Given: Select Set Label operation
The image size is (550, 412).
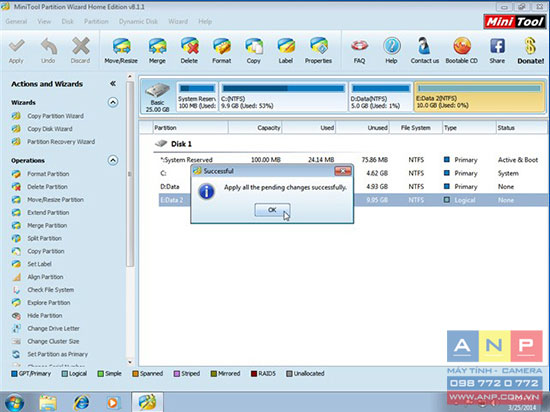Looking at the screenshot, I should pyautogui.click(x=39, y=264).
